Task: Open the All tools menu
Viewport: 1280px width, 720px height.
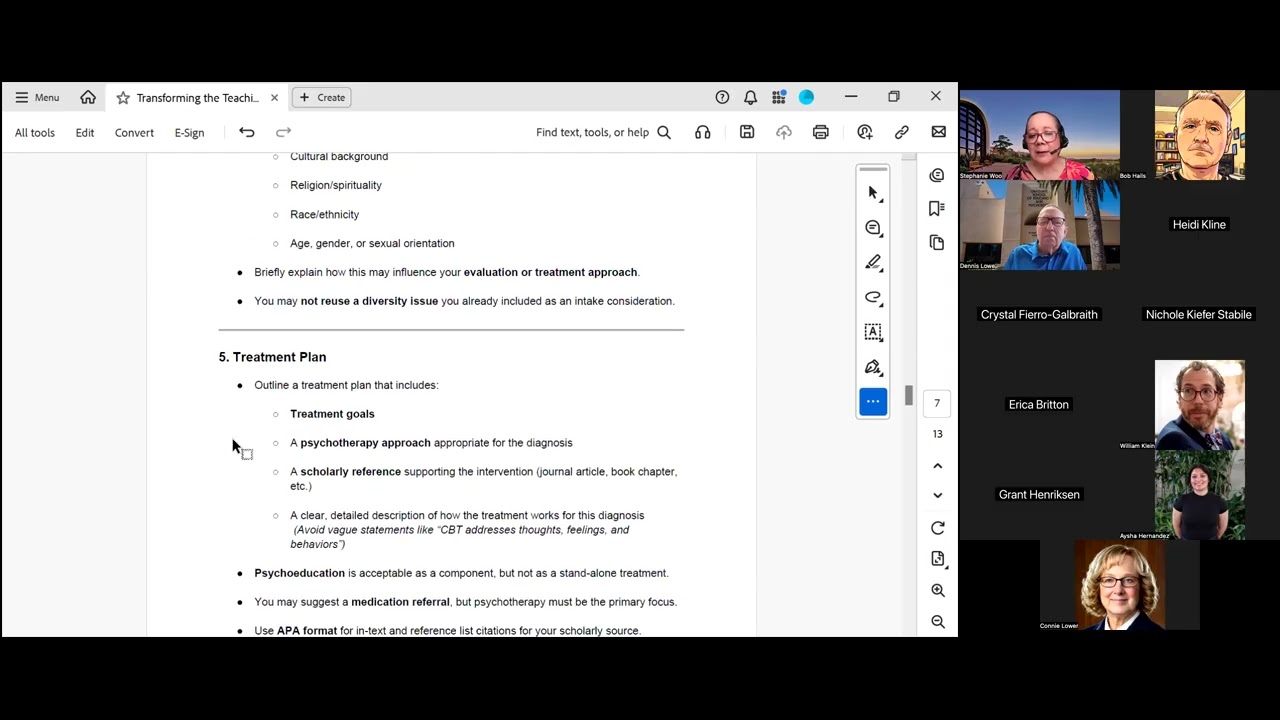Action: [x=35, y=132]
